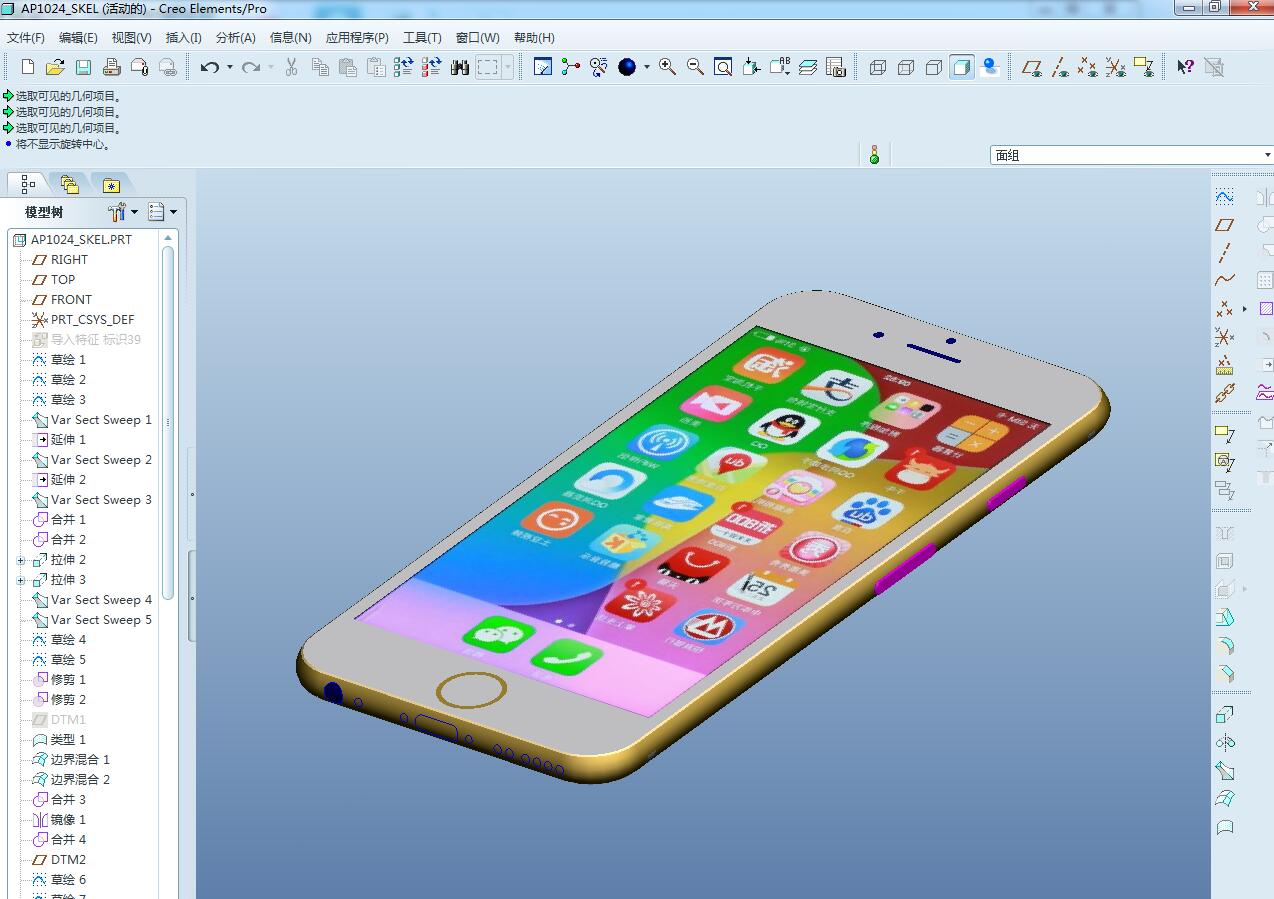The image size is (1274, 899).
Task: Expand the 拉伸 3 tree node
Action: (21, 580)
